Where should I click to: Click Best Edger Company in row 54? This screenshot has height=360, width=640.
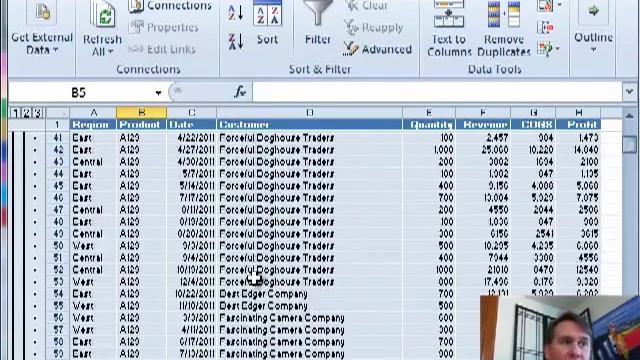[x=309, y=294]
